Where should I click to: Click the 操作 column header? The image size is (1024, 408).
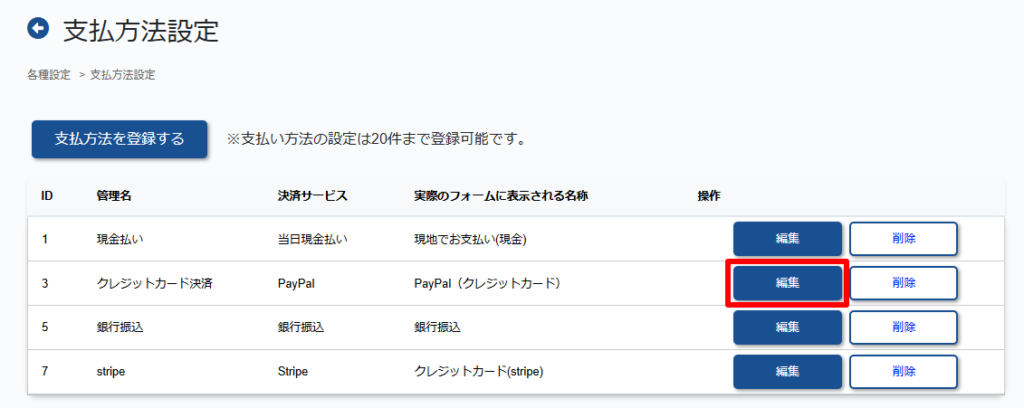coord(709,196)
